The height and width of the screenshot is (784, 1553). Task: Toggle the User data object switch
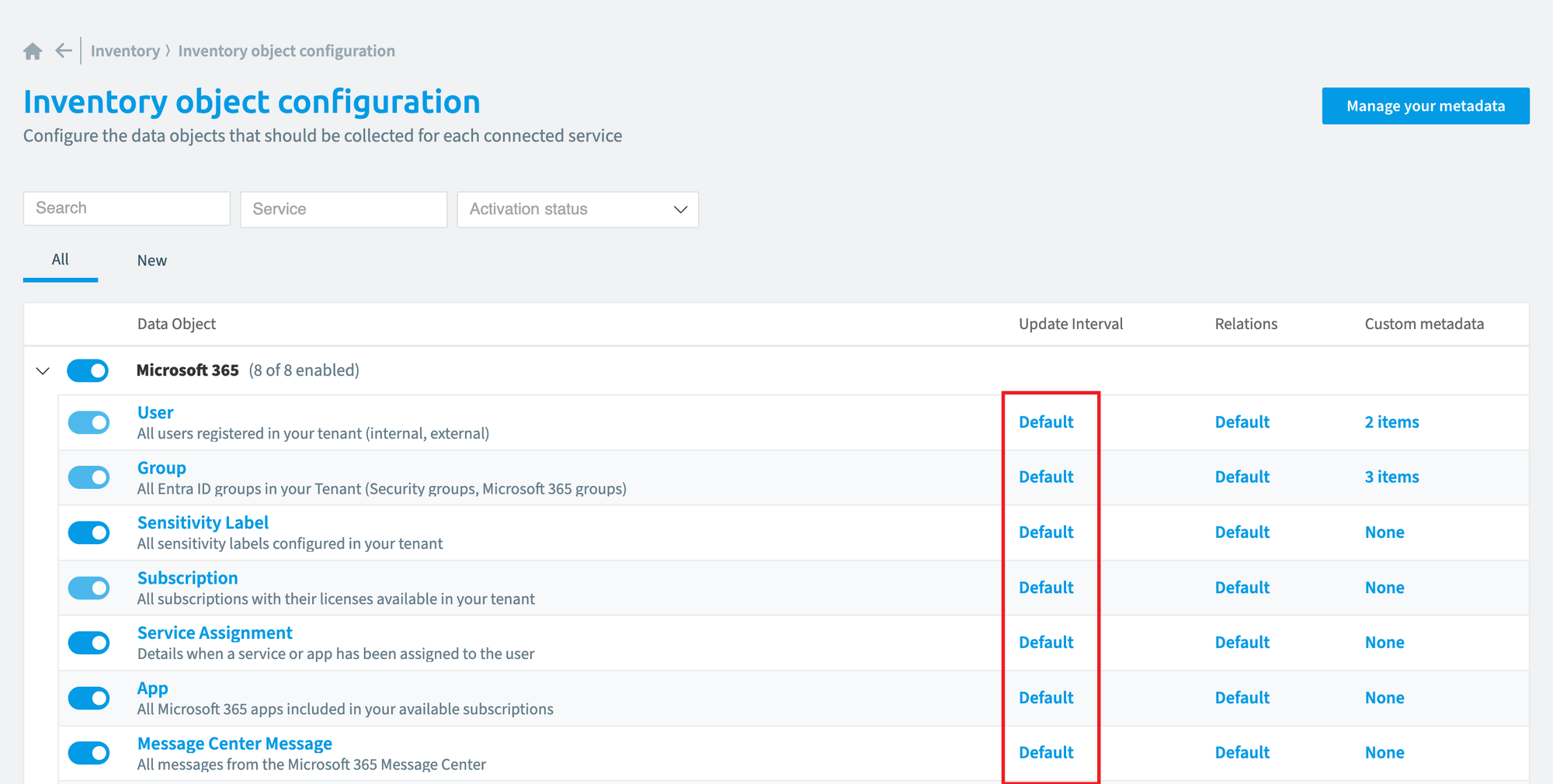(89, 423)
